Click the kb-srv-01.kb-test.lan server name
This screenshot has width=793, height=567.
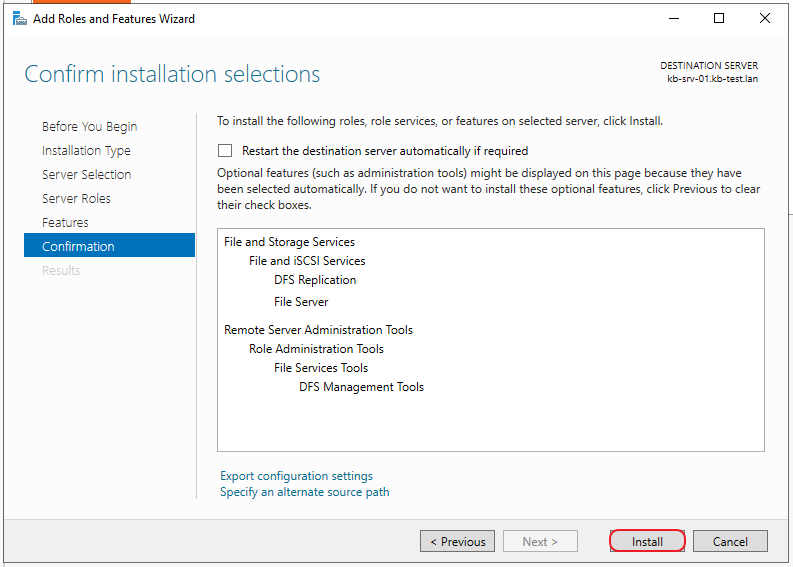[x=713, y=79]
